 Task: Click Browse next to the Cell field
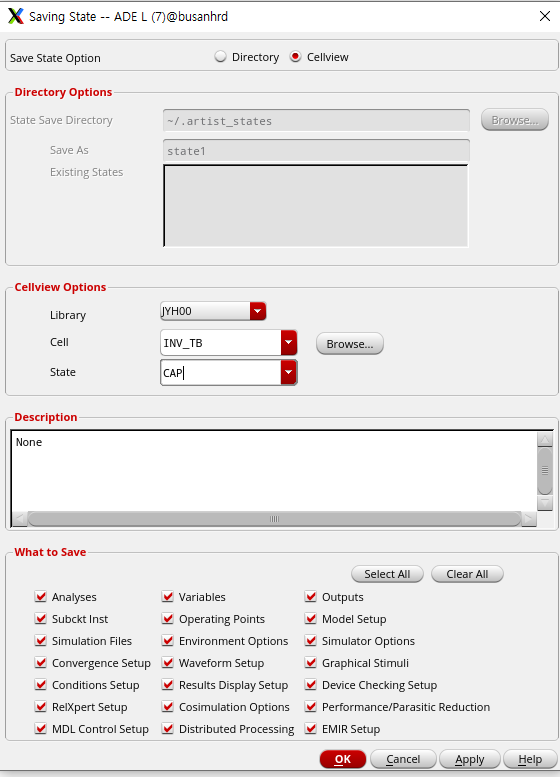(350, 344)
